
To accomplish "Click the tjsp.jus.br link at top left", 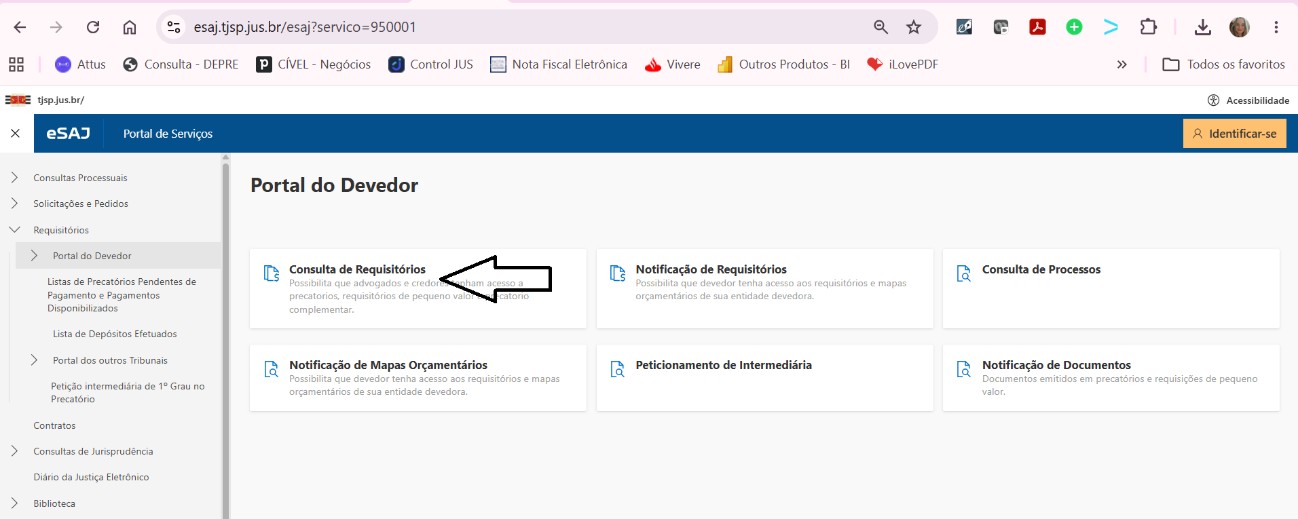I will click(x=60, y=100).
